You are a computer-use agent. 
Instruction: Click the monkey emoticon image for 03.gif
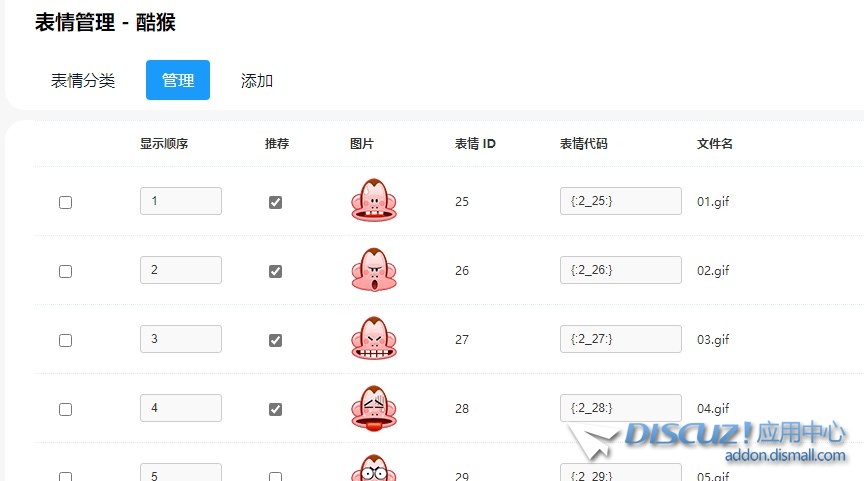tap(374, 338)
